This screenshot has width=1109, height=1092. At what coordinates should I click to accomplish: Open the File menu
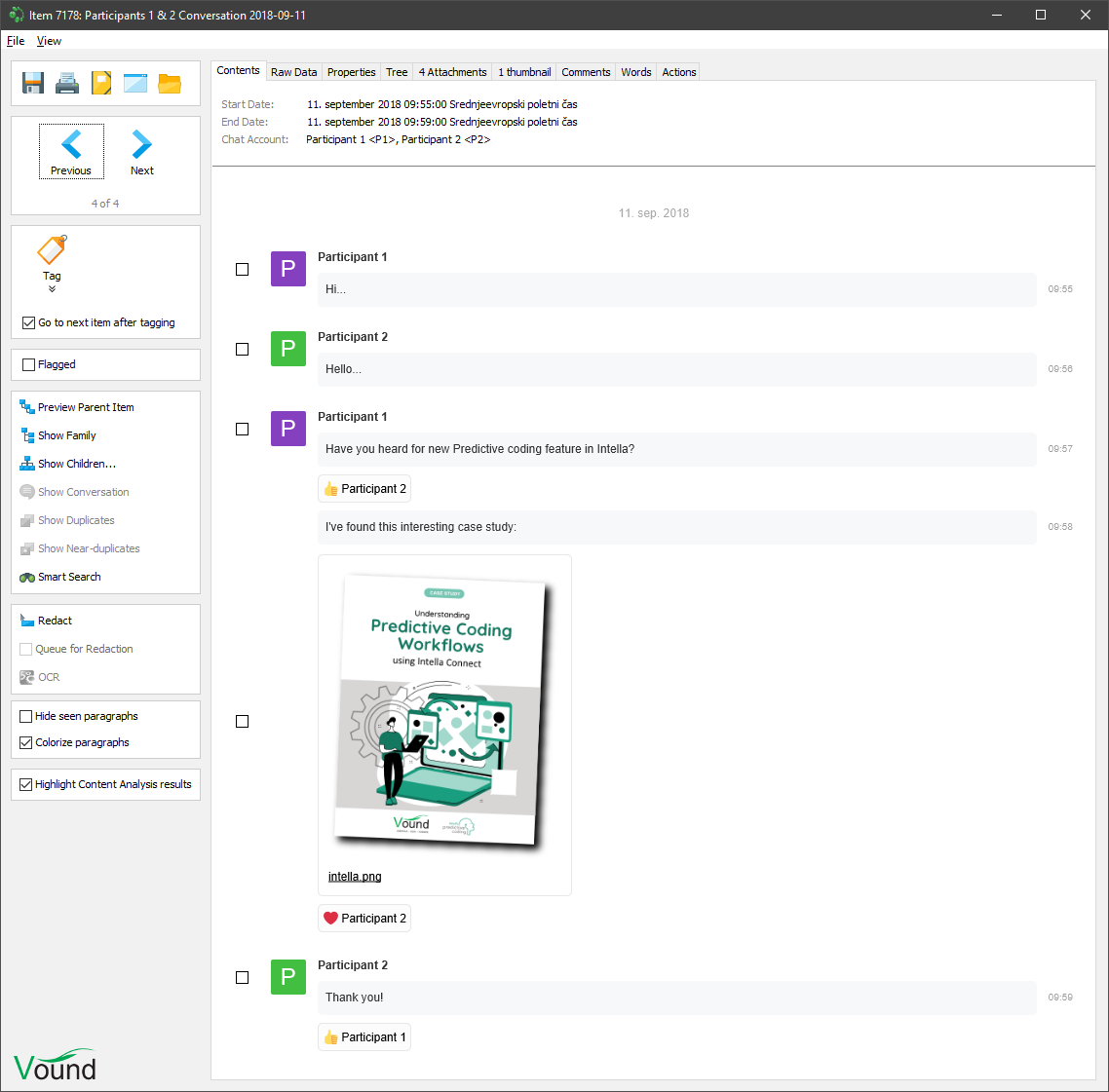[16, 41]
